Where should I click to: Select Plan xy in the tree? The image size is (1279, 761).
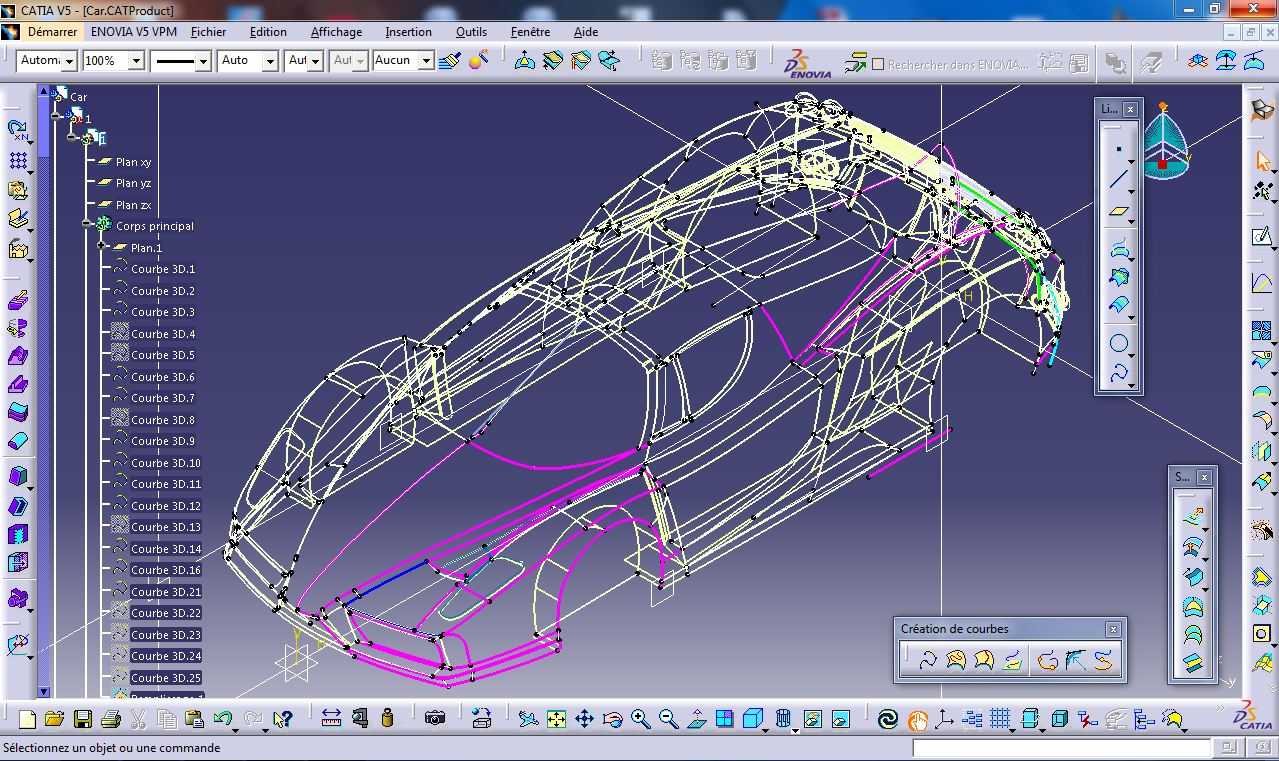(x=133, y=162)
